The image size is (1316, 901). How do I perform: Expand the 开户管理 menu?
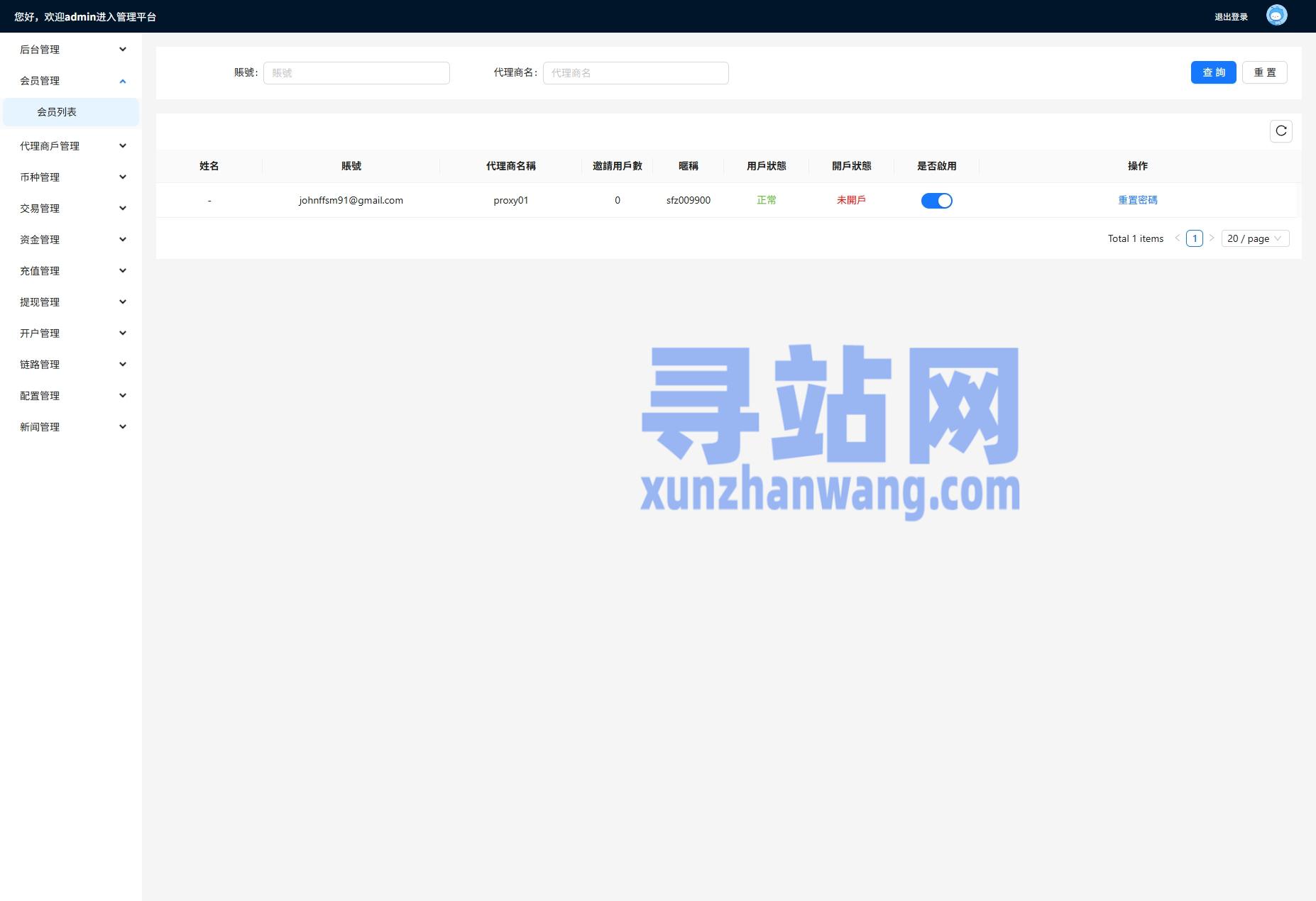[71, 333]
